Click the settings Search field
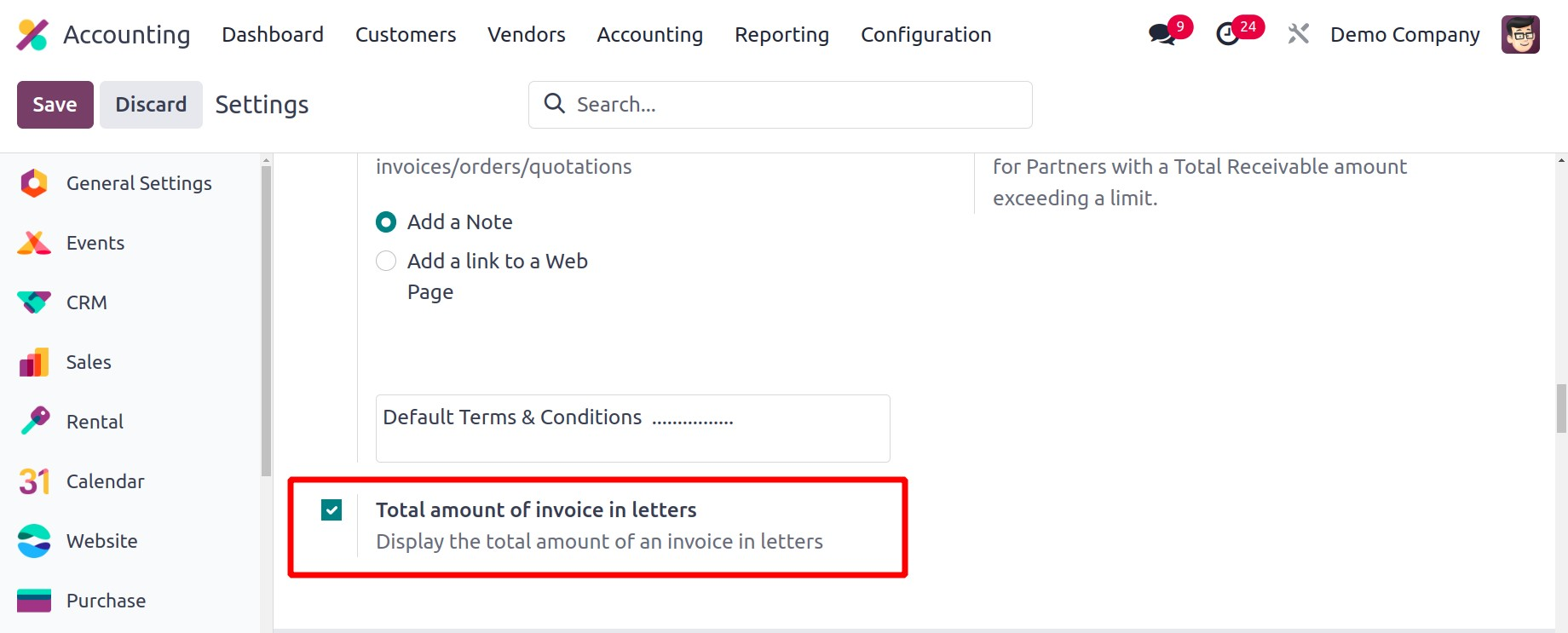1568x633 pixels. click(x=793, y=105)
